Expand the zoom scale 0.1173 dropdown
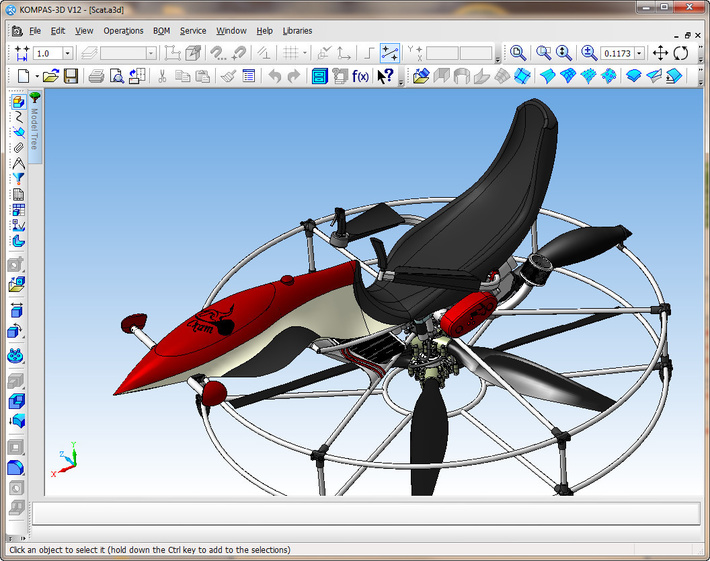The width and height of the screenshot is (710, 561). click(x=639, y=53)
